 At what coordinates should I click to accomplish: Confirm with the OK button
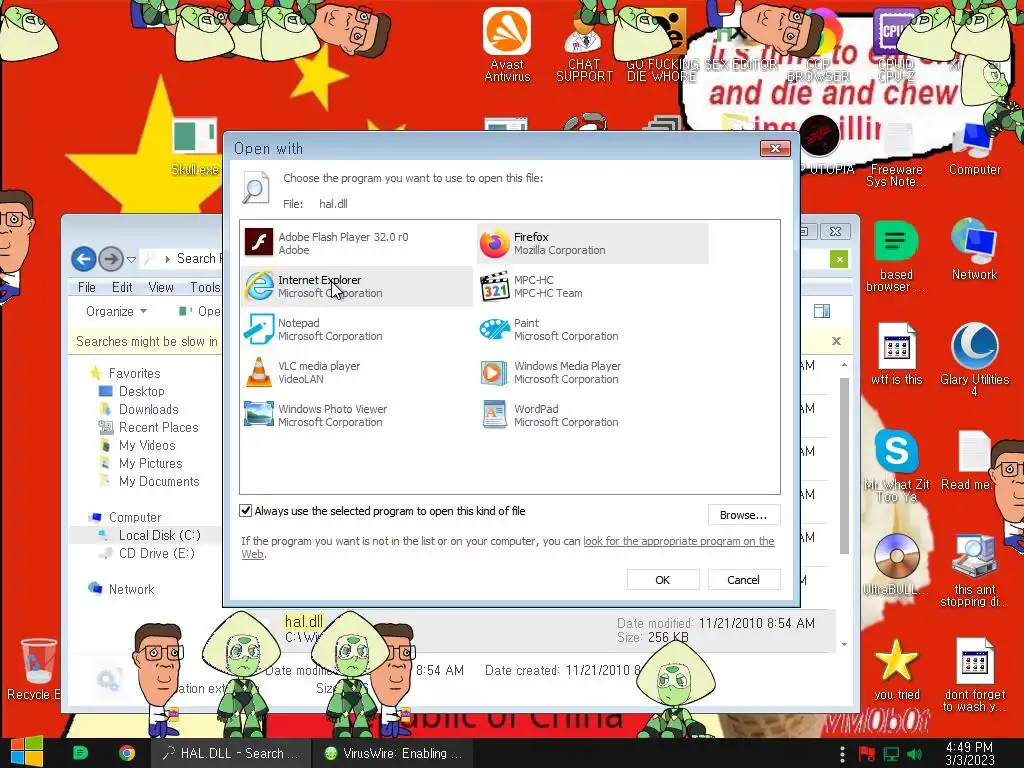coord(663,580)
